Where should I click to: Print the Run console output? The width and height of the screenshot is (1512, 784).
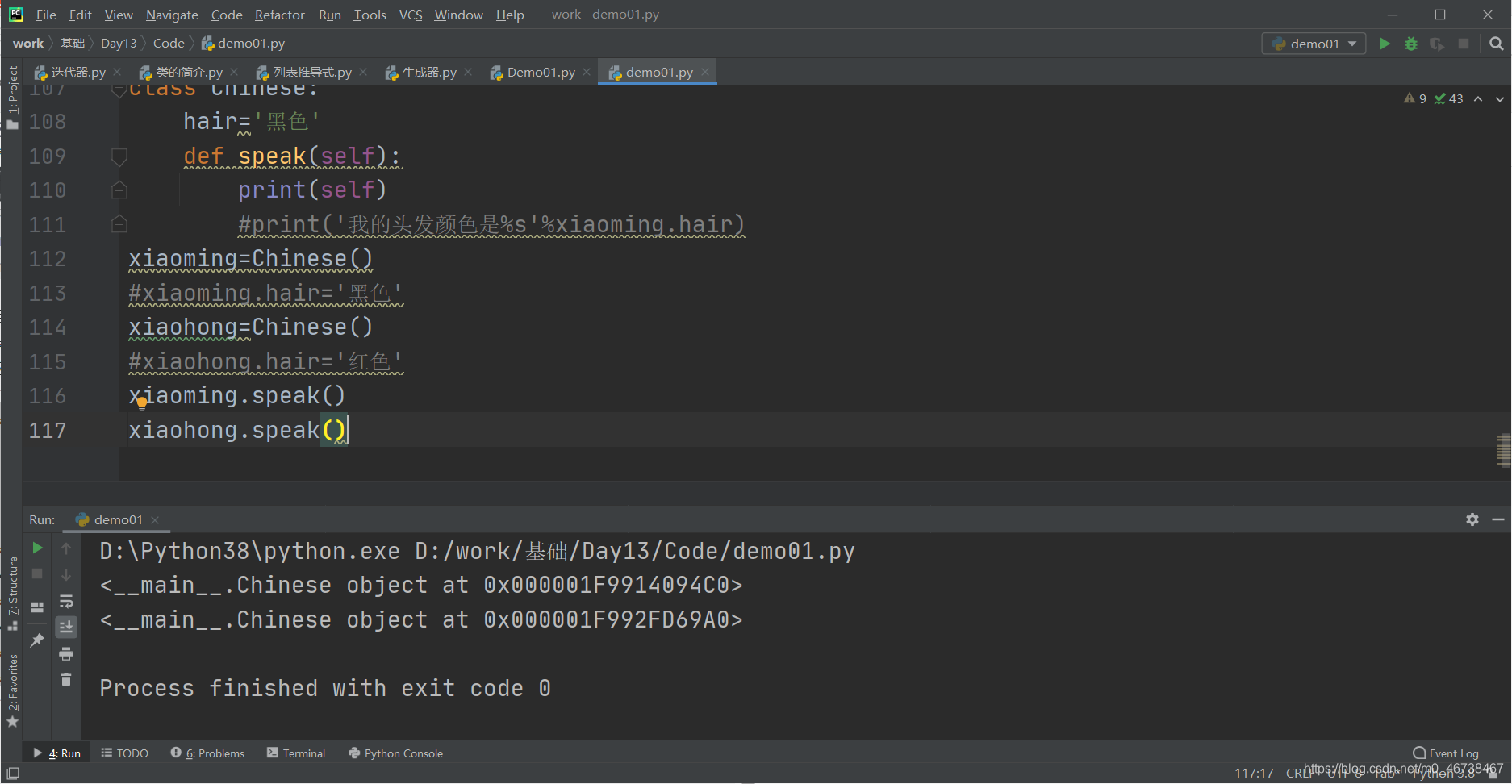(x=66, y=653)
